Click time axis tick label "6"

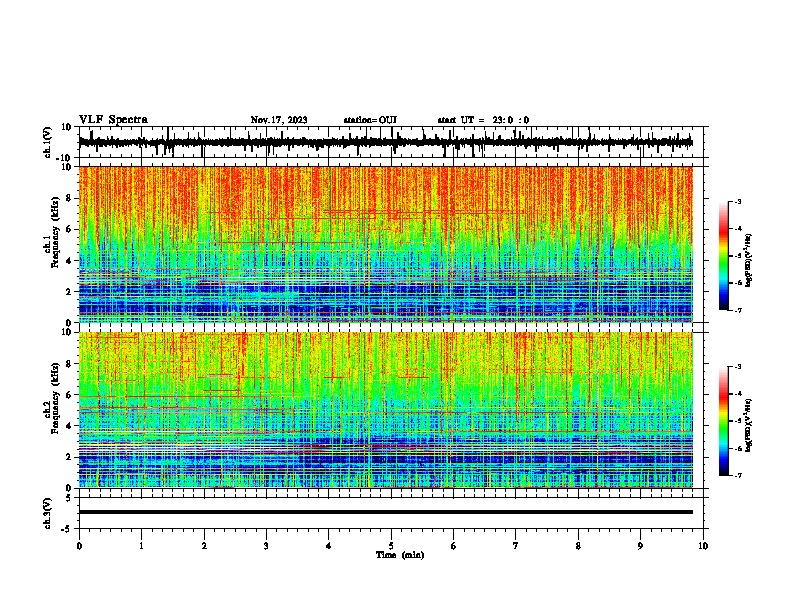click(454, 546)
